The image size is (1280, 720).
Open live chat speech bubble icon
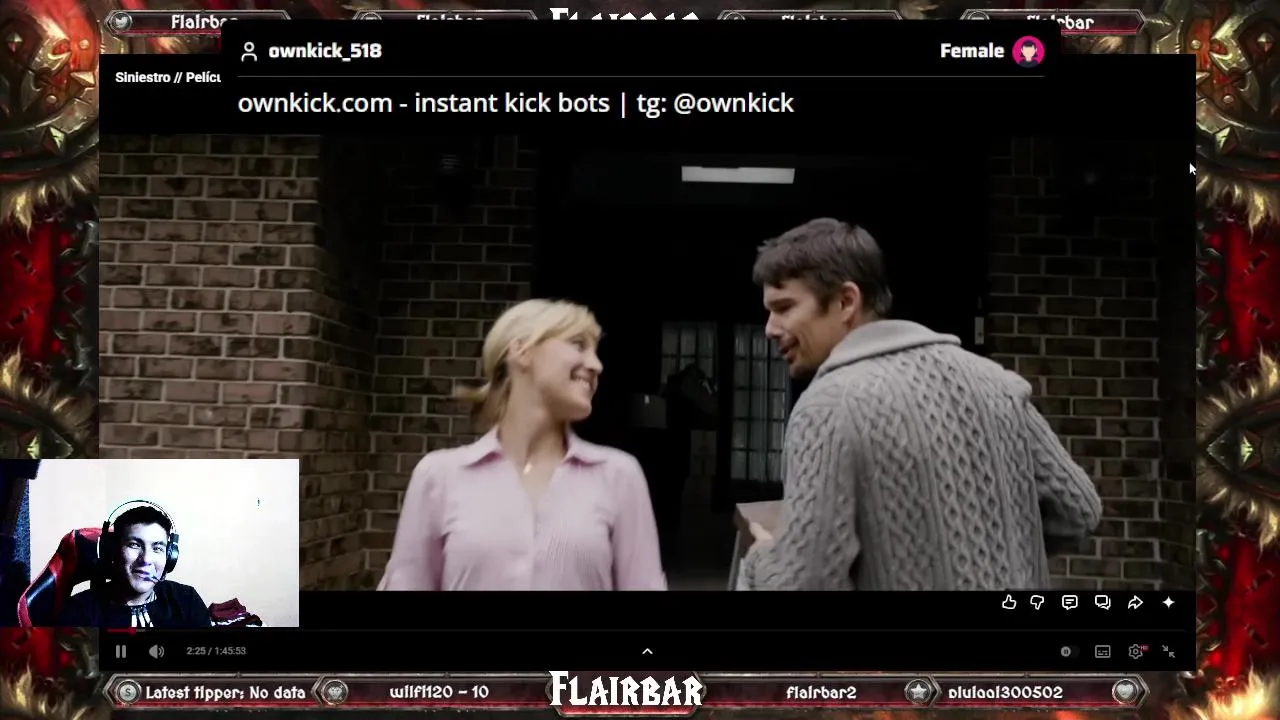[1069, 602]
